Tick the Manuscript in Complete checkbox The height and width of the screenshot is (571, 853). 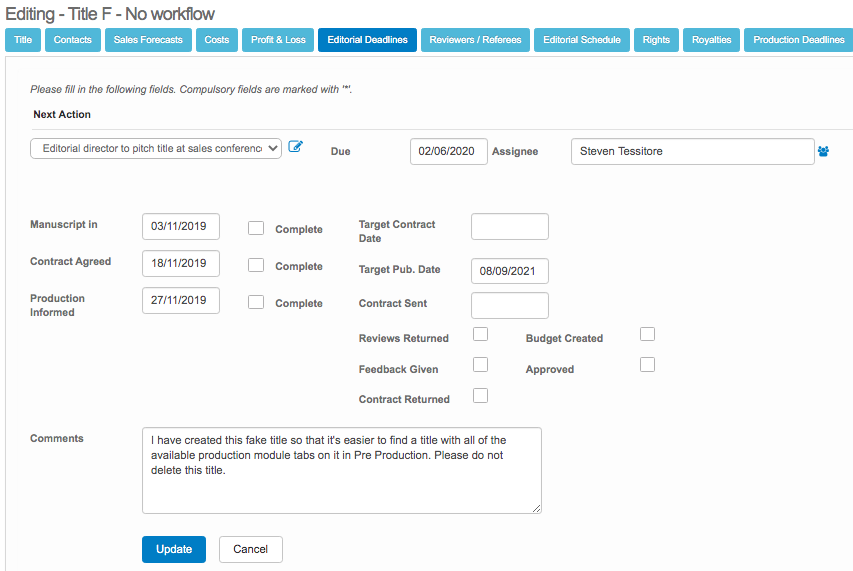(256, 228)
